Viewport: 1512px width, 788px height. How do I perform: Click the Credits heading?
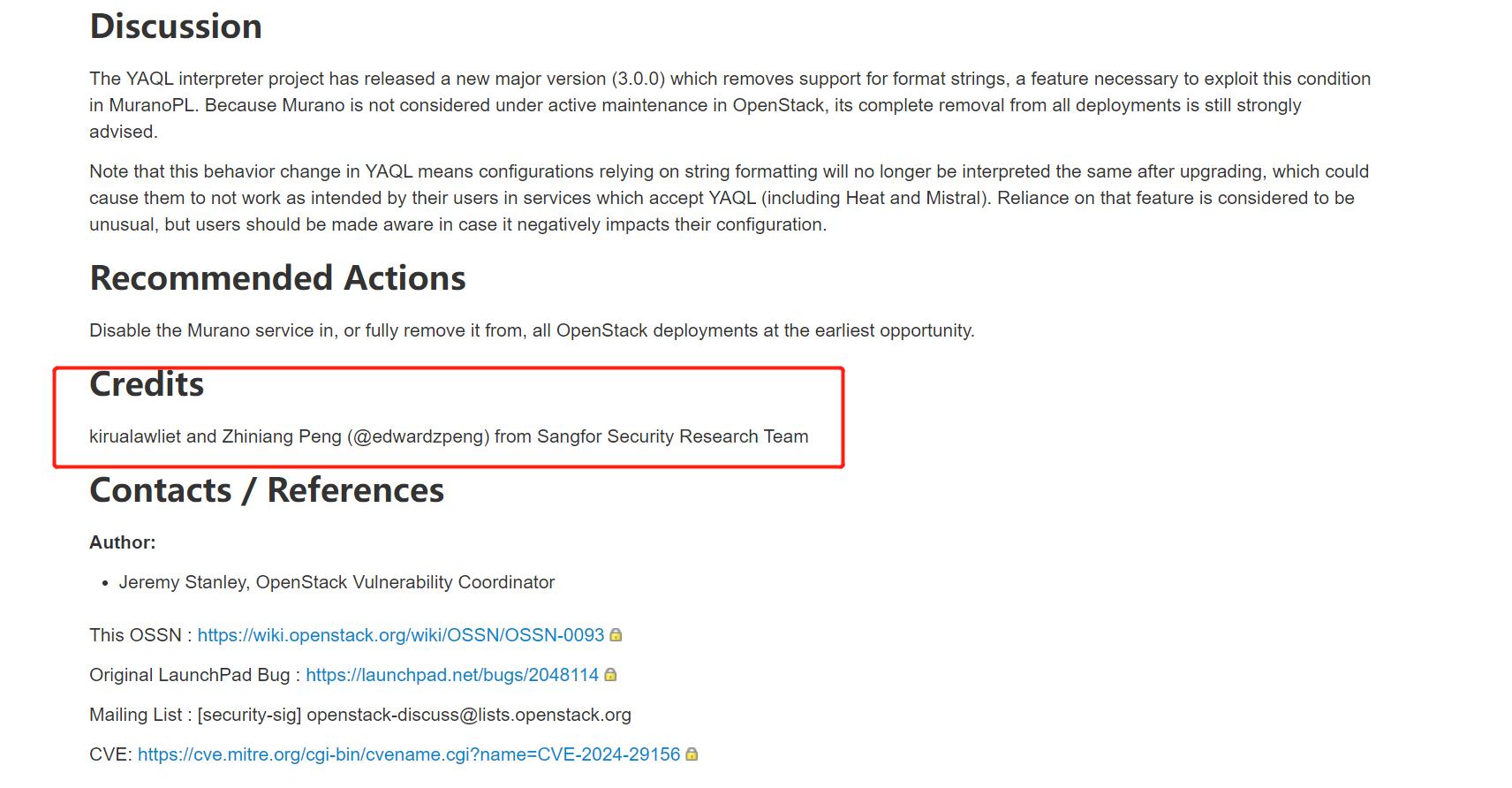pyautogui.click(x=147, y=384)
